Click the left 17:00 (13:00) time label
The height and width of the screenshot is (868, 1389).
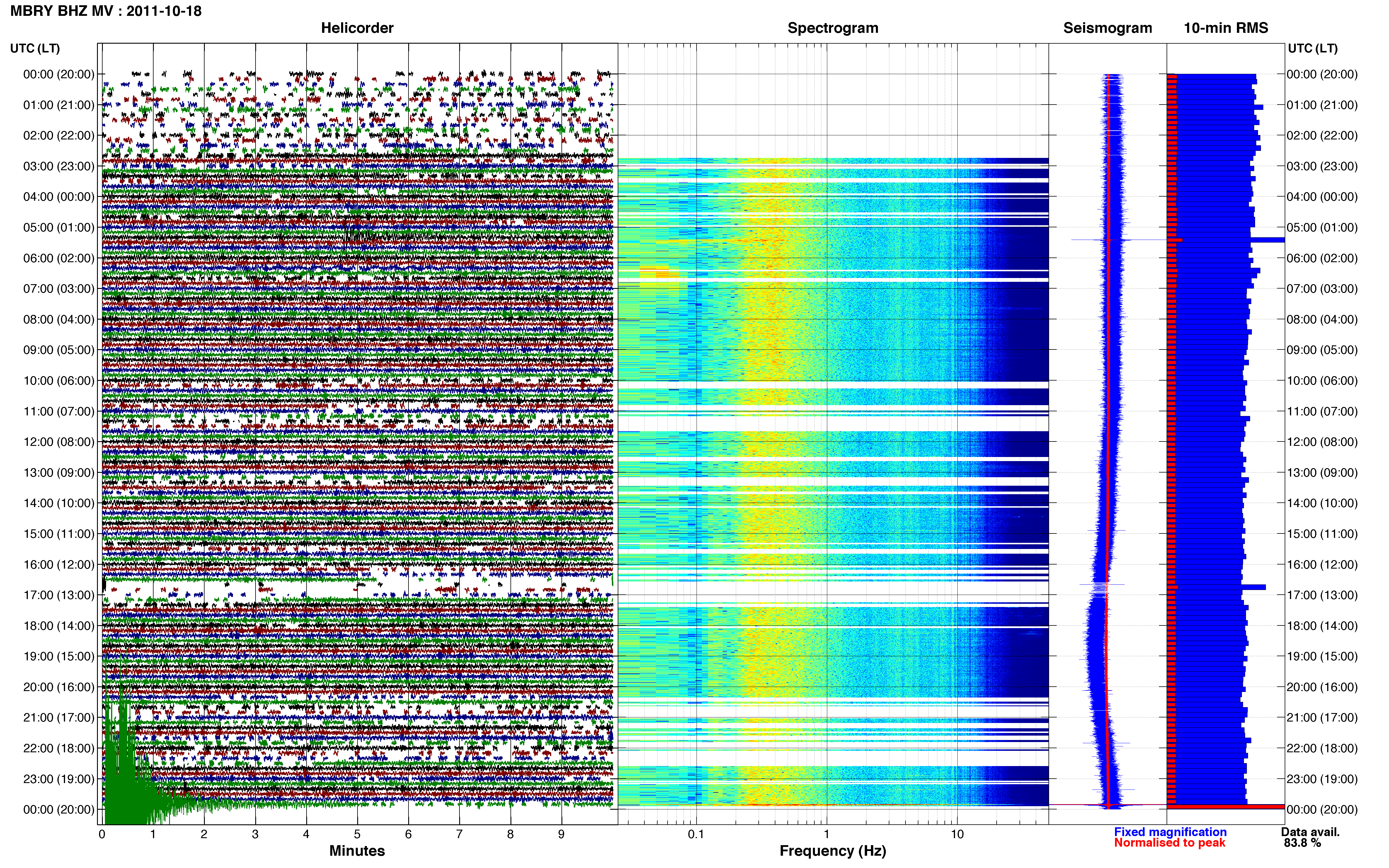[x=59, y=595]
